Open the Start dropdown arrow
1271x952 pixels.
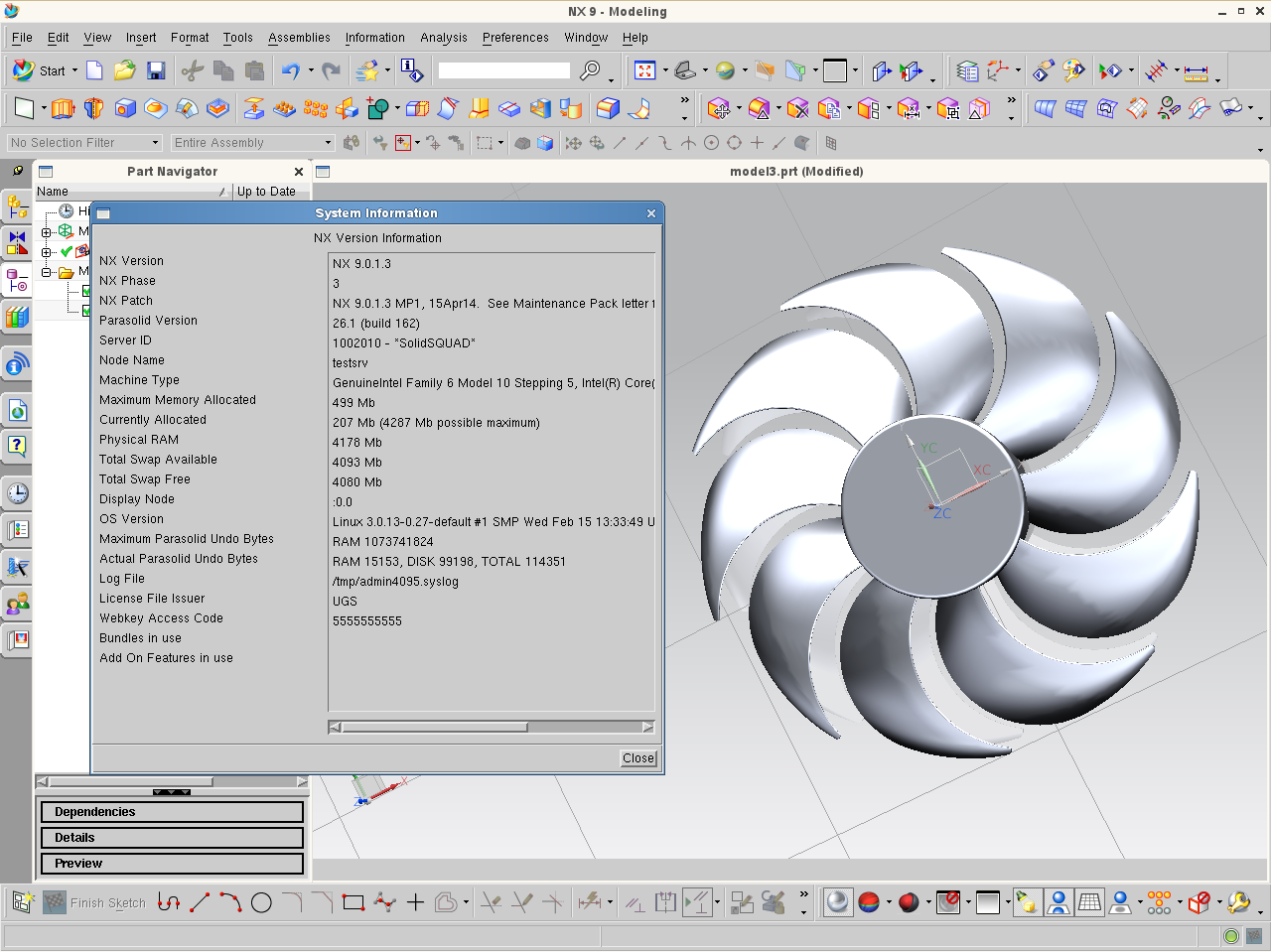73,70
